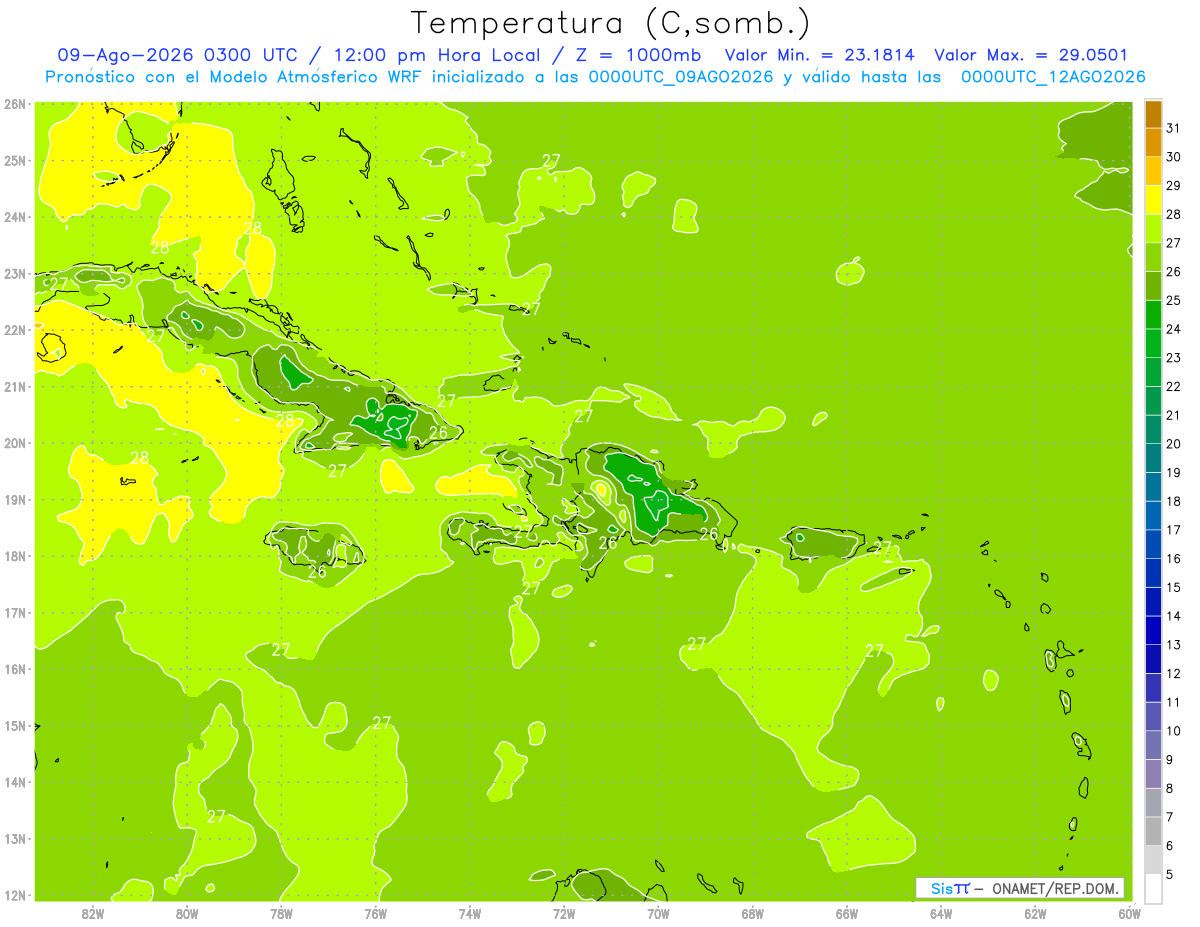Viewport: 1200px width, 927px height.
Task: Click the longitude label '74W'
Action: click(x=469, y=914)
